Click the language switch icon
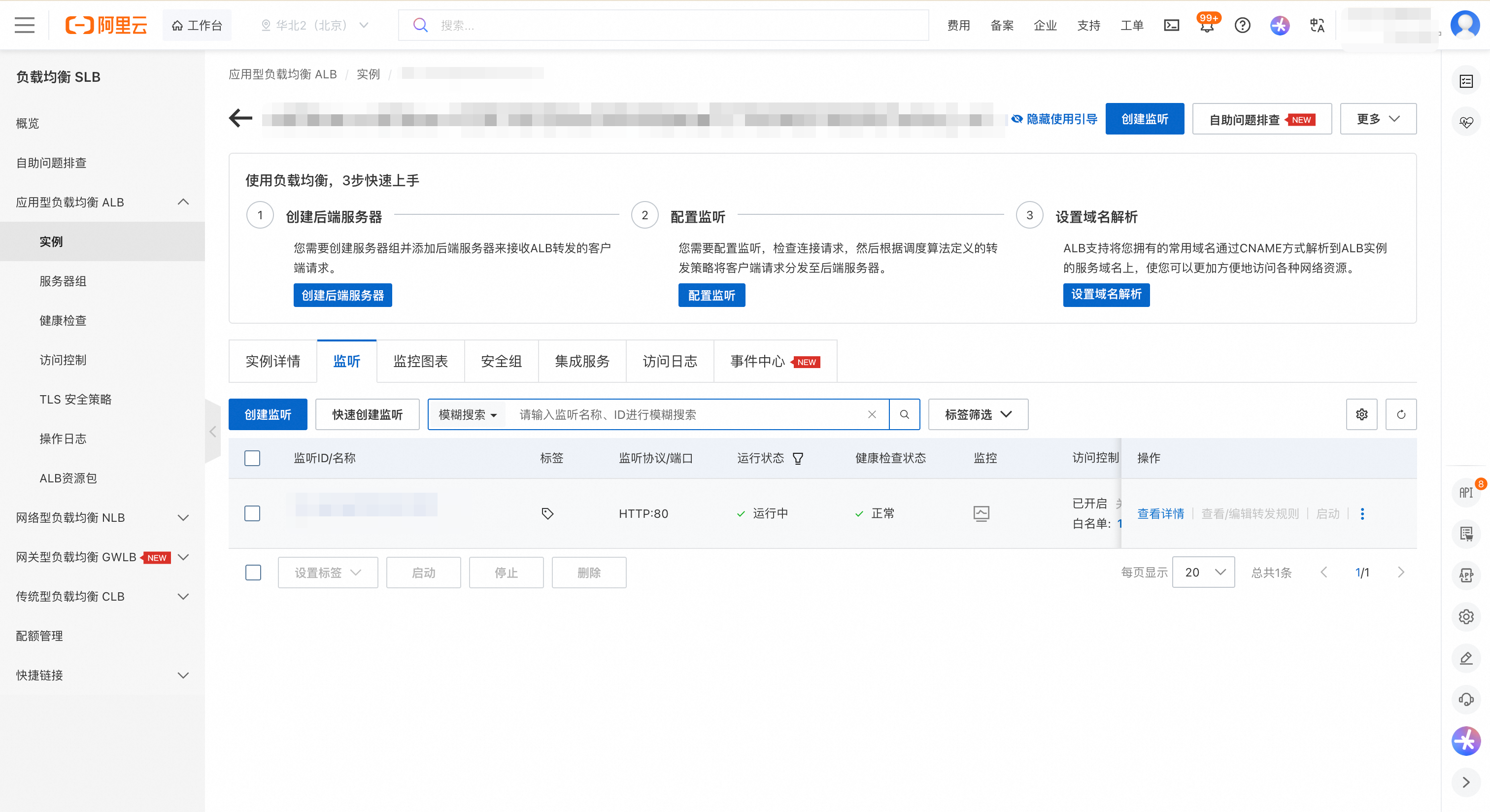The width and height of the screenshot is (1490, 812). [1317, 26]
